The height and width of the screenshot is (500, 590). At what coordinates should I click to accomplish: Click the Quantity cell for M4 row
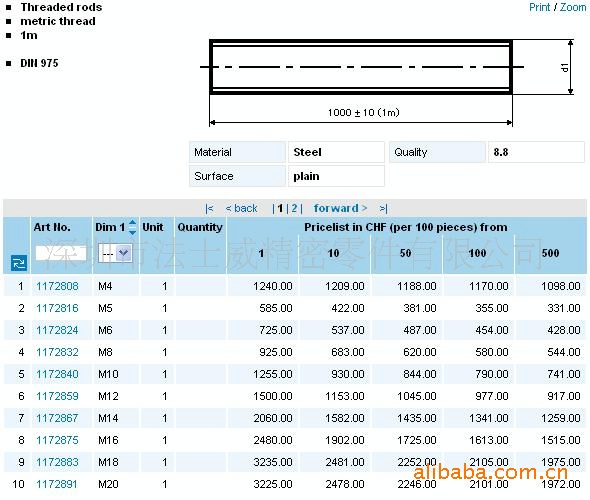pyautogui.click(x=201, y=286)
